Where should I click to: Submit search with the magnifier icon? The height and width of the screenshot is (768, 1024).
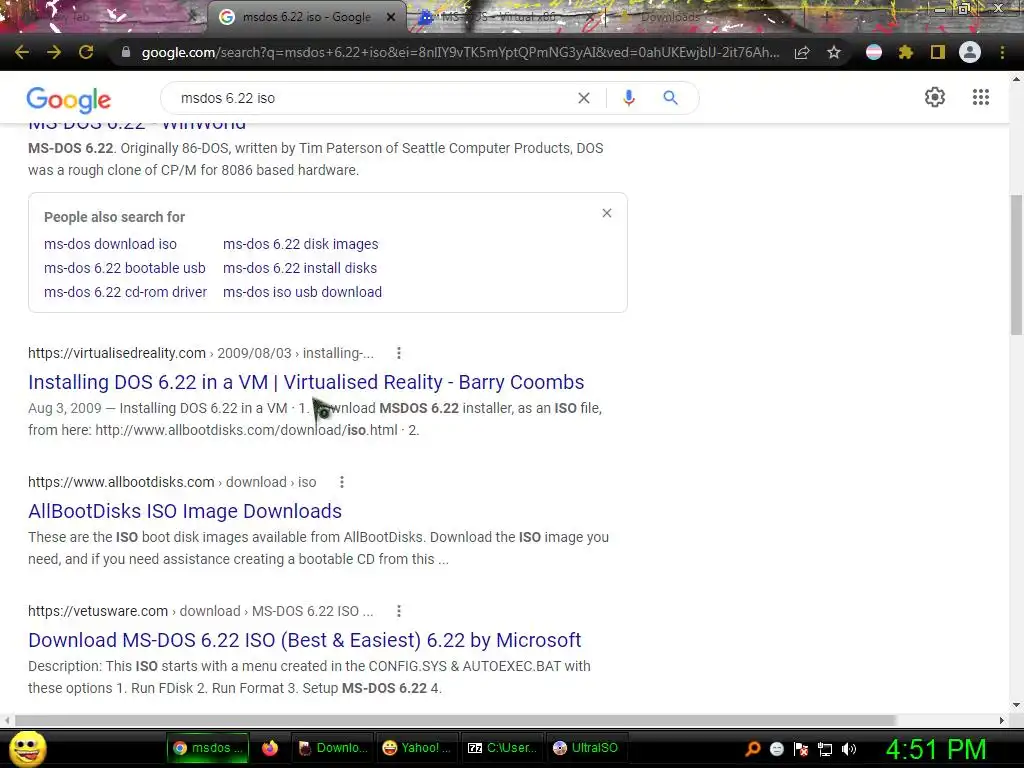[x=671, y=98]
